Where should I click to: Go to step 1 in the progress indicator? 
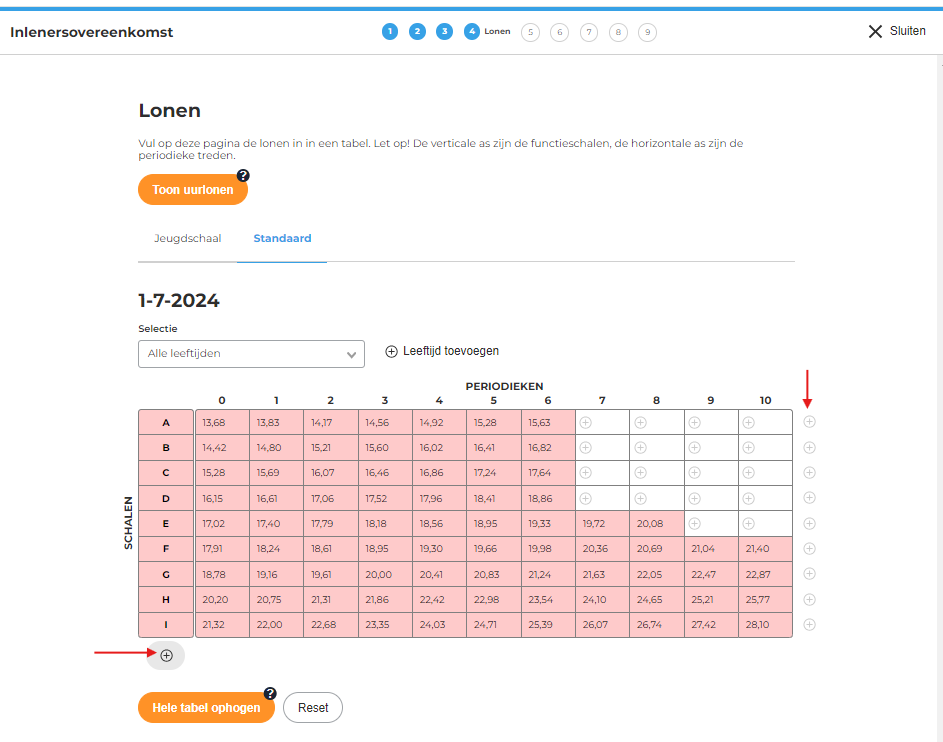tap(389, 32)
